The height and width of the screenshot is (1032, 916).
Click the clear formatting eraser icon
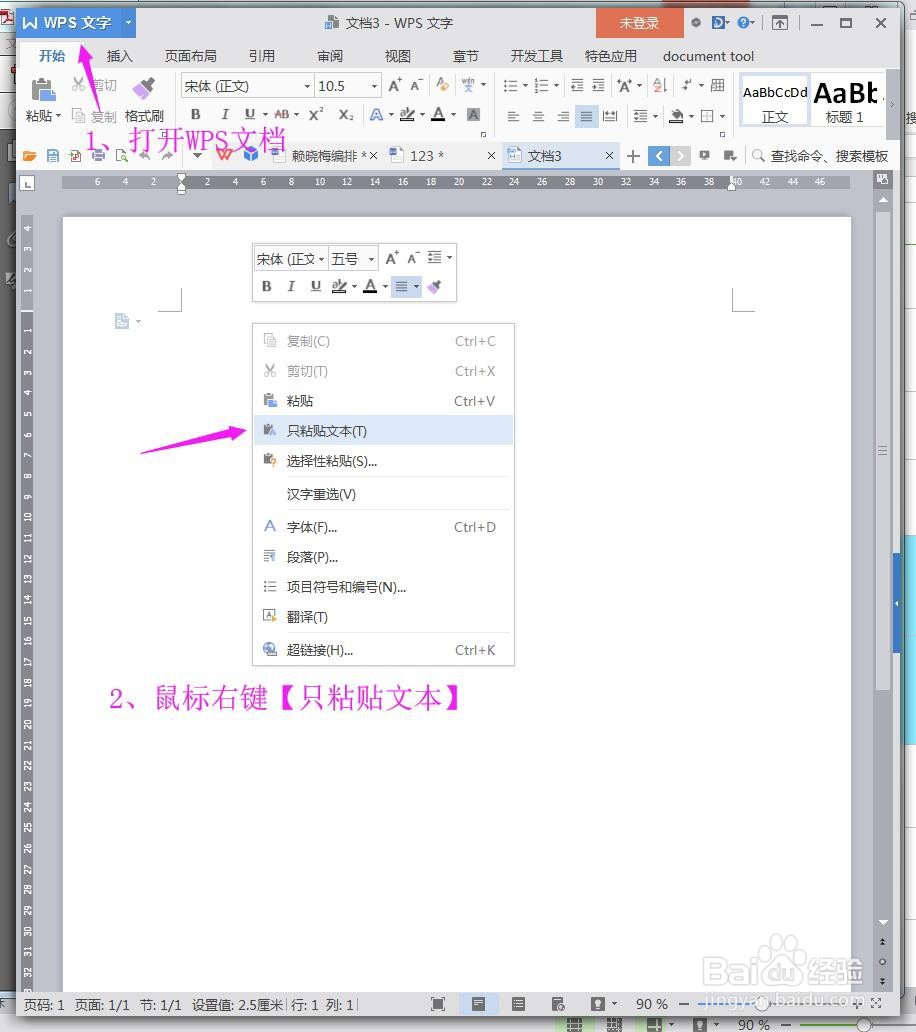coord(442,85)
